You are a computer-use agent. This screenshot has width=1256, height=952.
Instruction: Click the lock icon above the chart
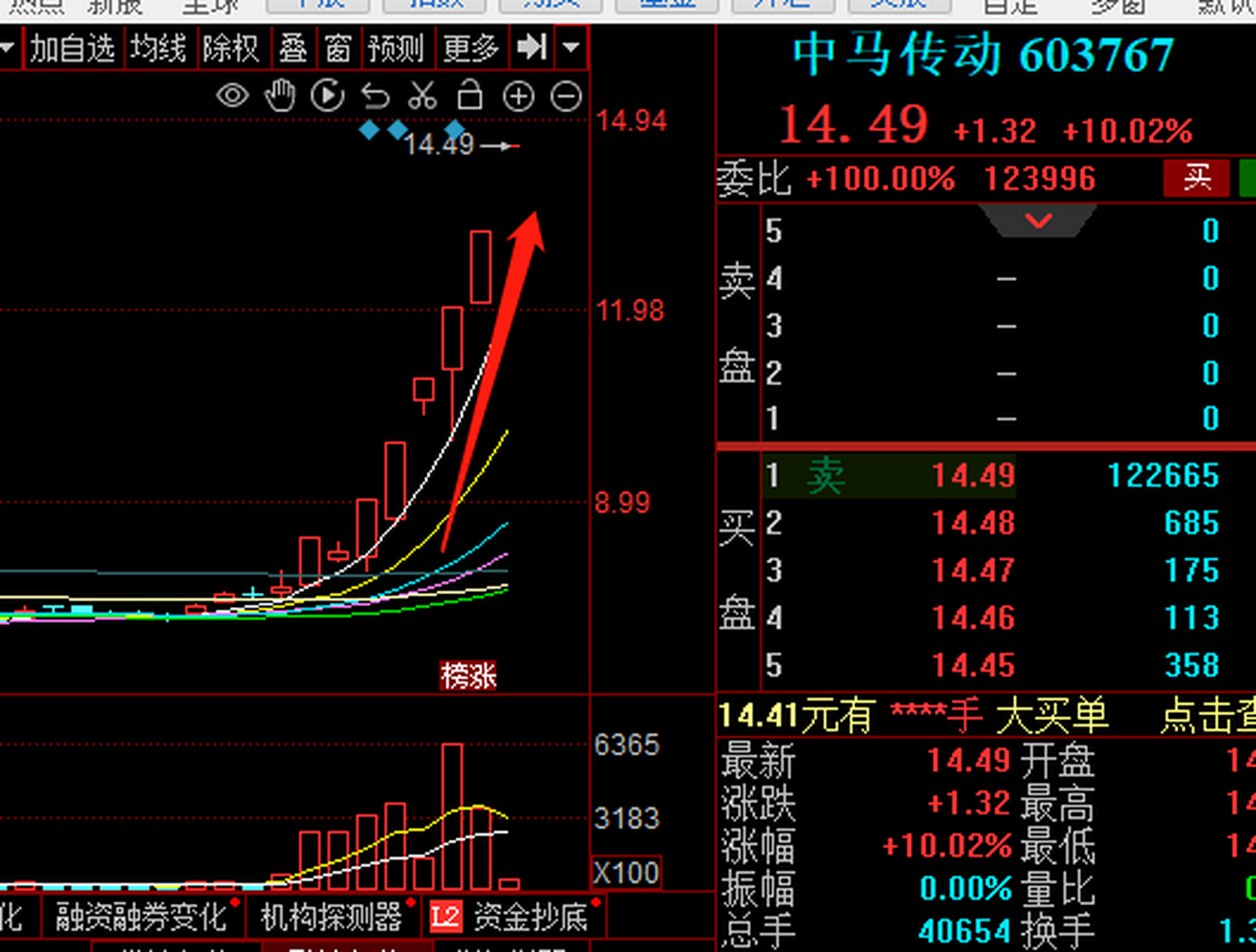point(470,95)
